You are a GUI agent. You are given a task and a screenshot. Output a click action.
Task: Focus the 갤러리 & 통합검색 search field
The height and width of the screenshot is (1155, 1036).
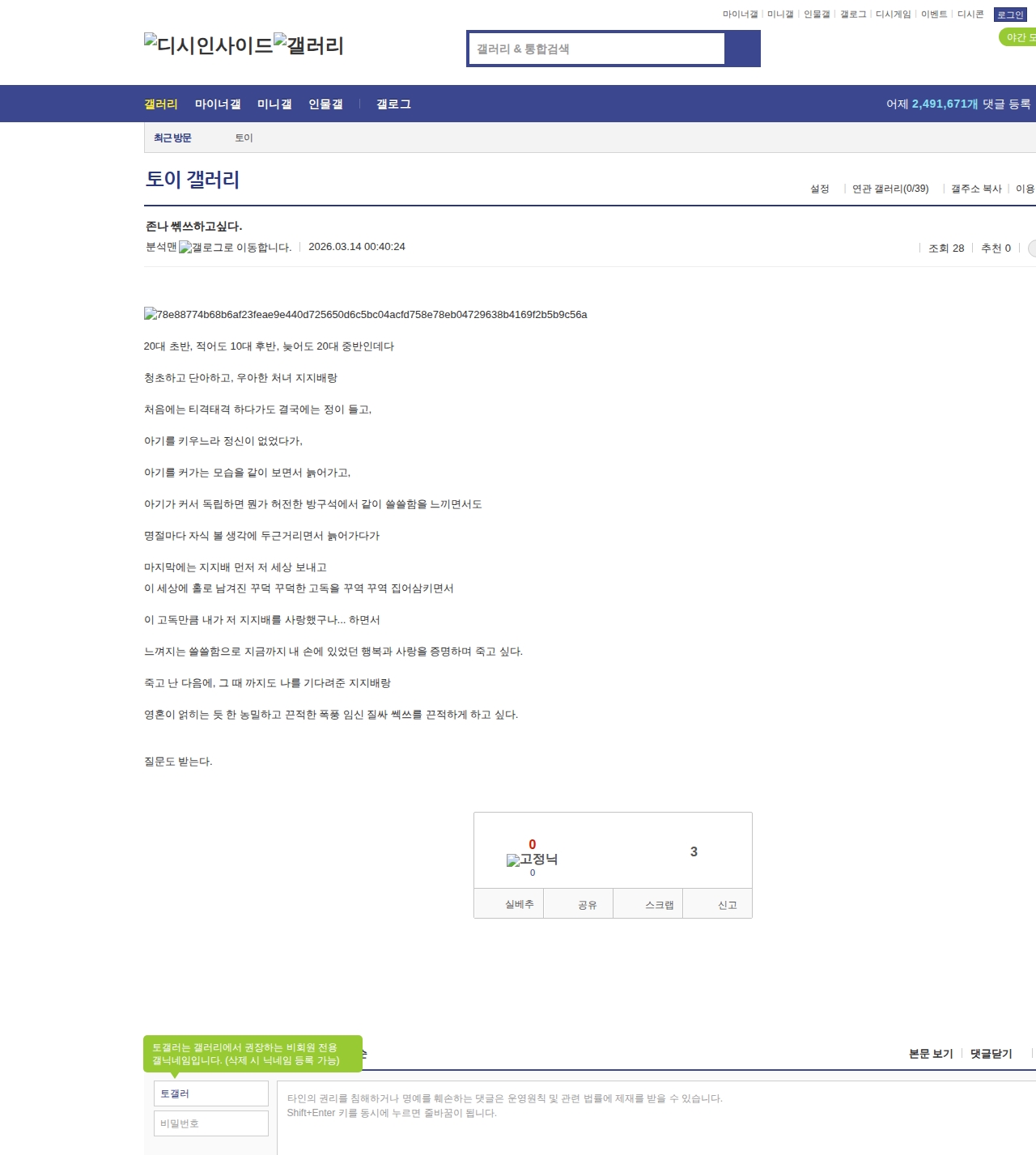(597, 49)
